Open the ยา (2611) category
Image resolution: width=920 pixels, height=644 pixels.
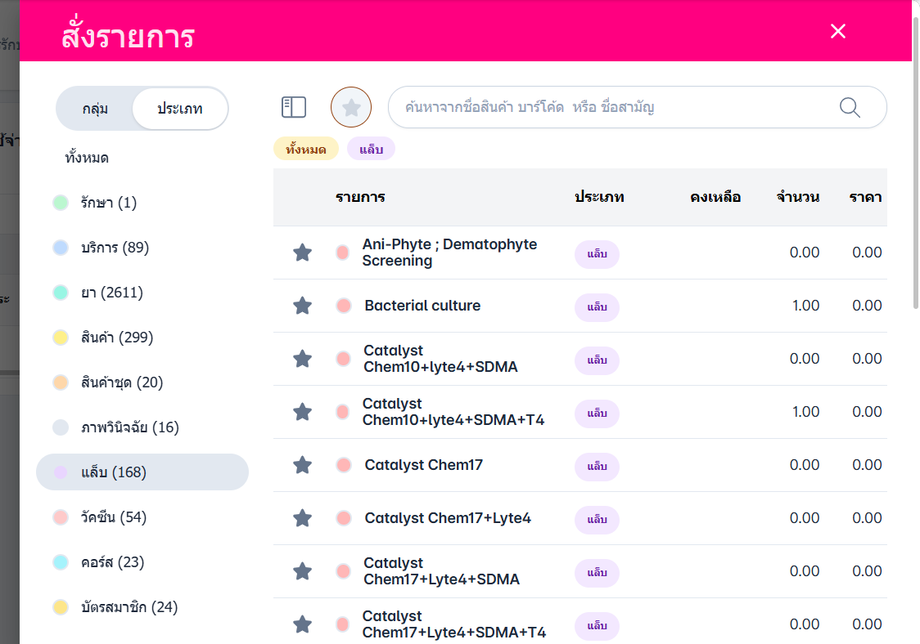112,292
